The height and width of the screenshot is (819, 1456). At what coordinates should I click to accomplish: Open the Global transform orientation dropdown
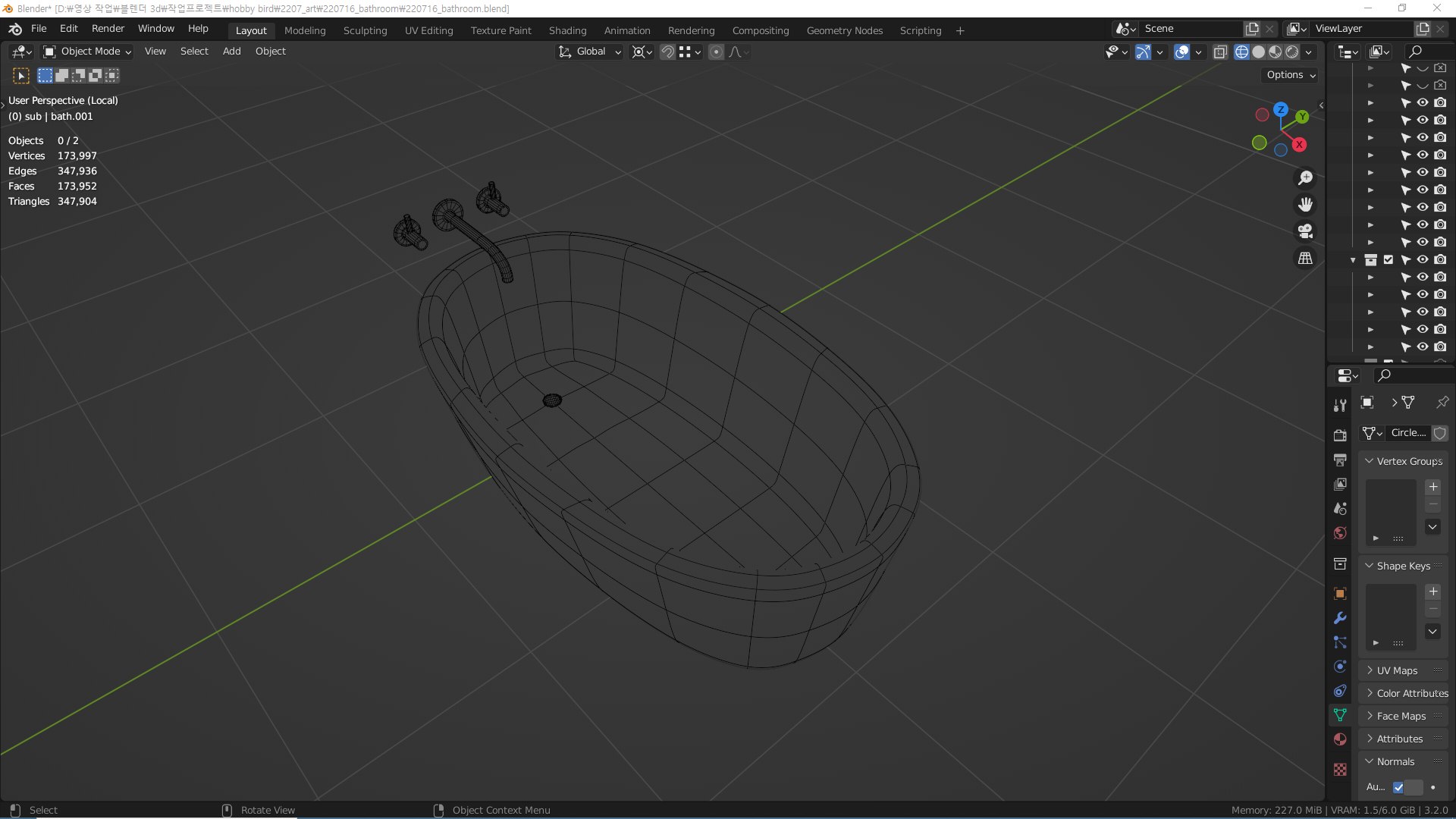point(589,52)
